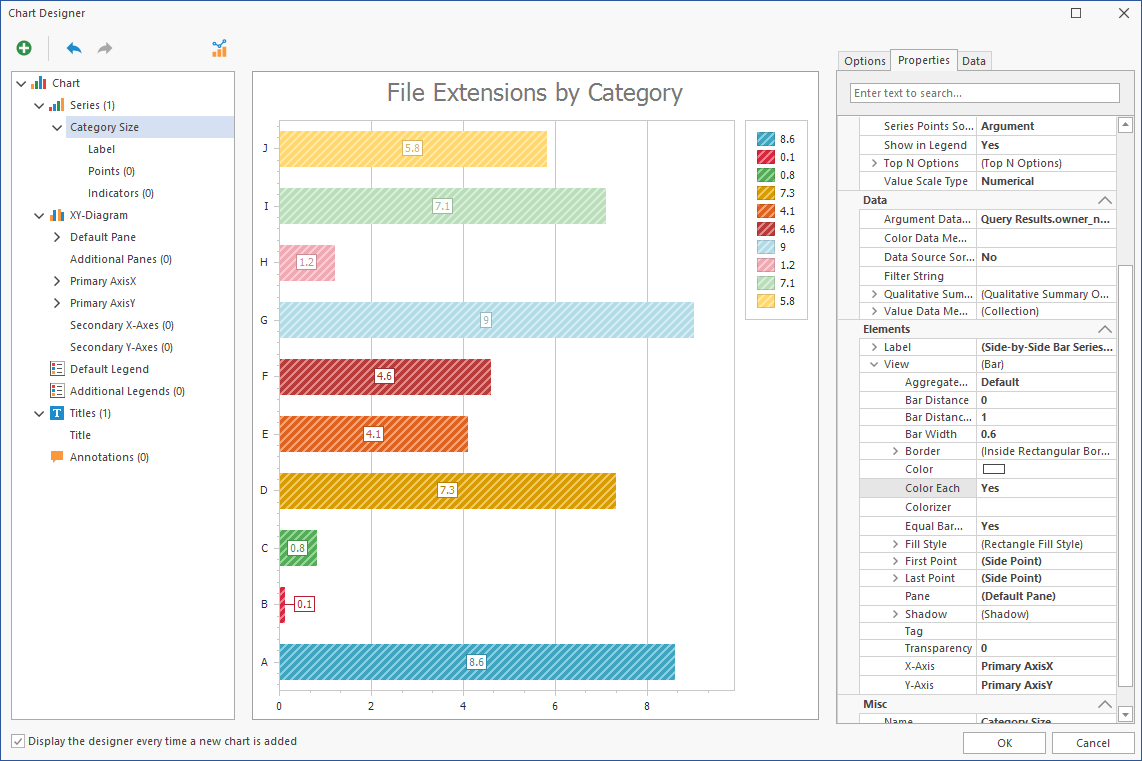Expand the Fill Style property
1142x761 pixels.
click(x=895, y=544)
